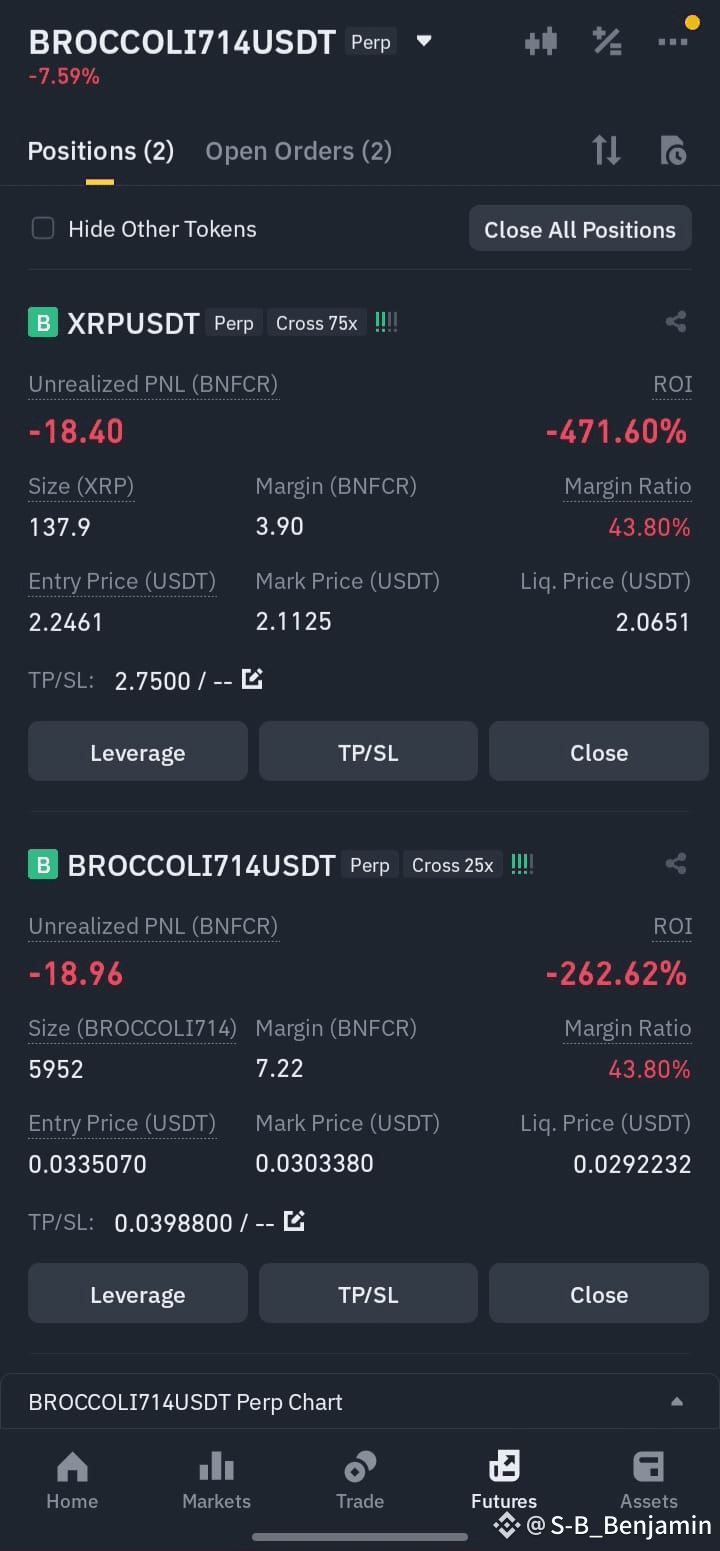The height and width of the screenshot is (1551, 720).
Task: Edit XRPUSDT TP/SL pencil icon
Action: tap(252, 679)
